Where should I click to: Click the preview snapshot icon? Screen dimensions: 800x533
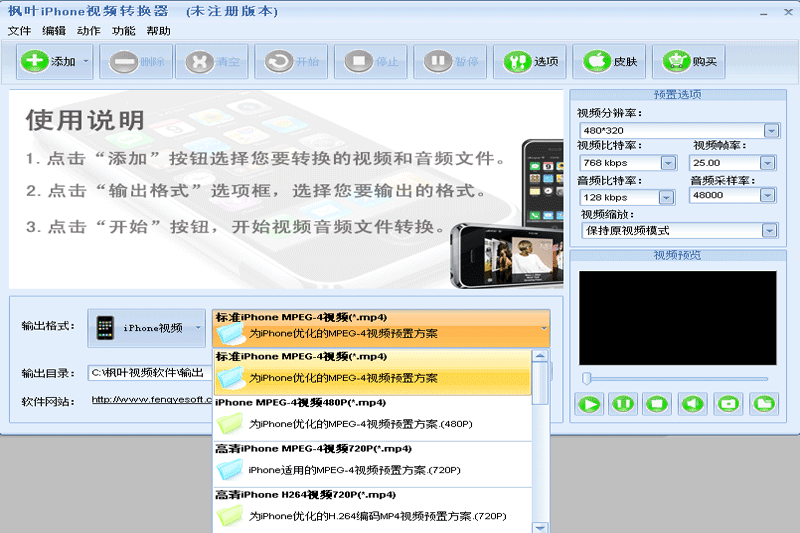728,404
